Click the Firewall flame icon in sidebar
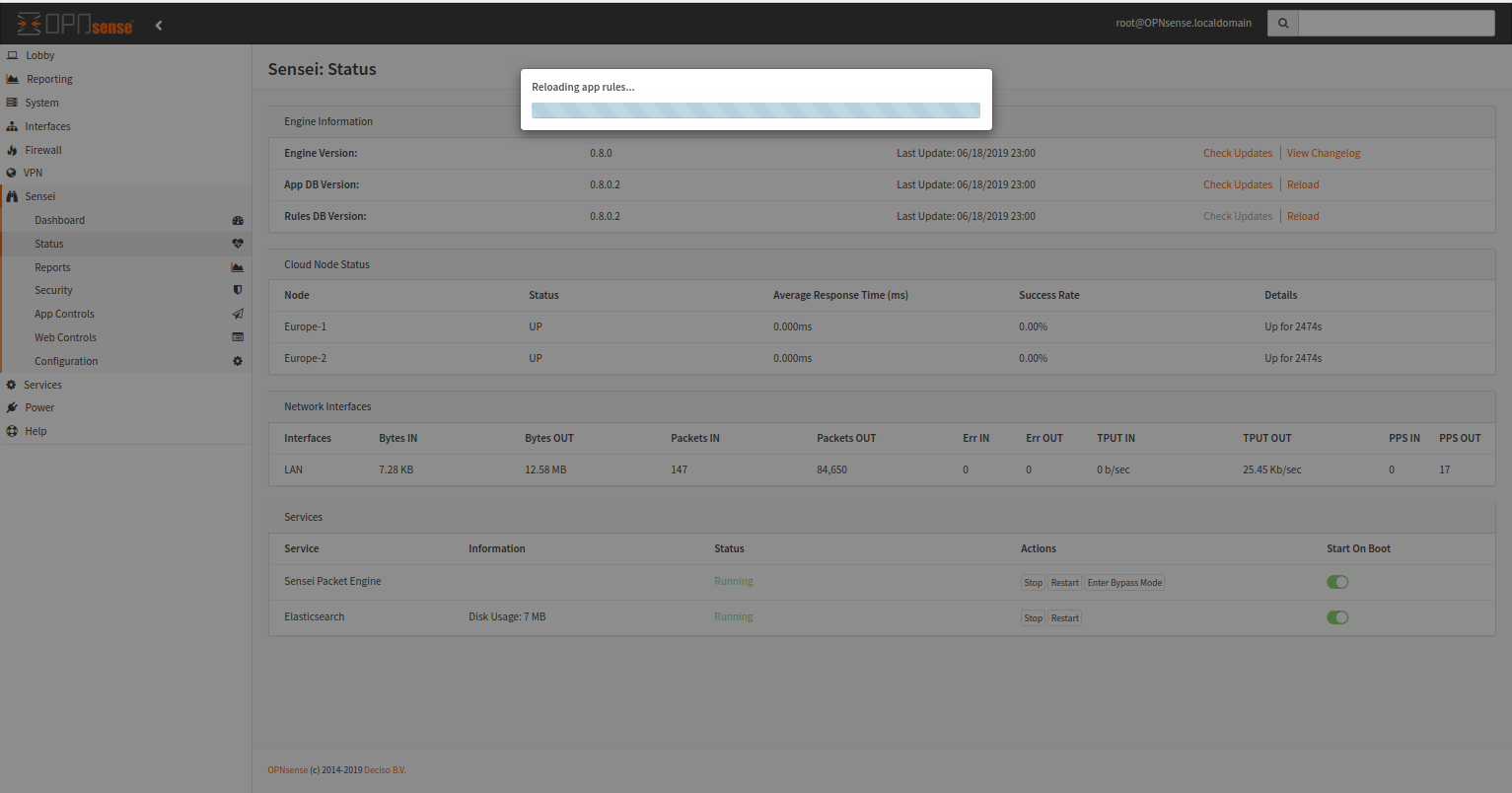The height and width of the screenshot is (793, 1512). [x=12, y=149]
